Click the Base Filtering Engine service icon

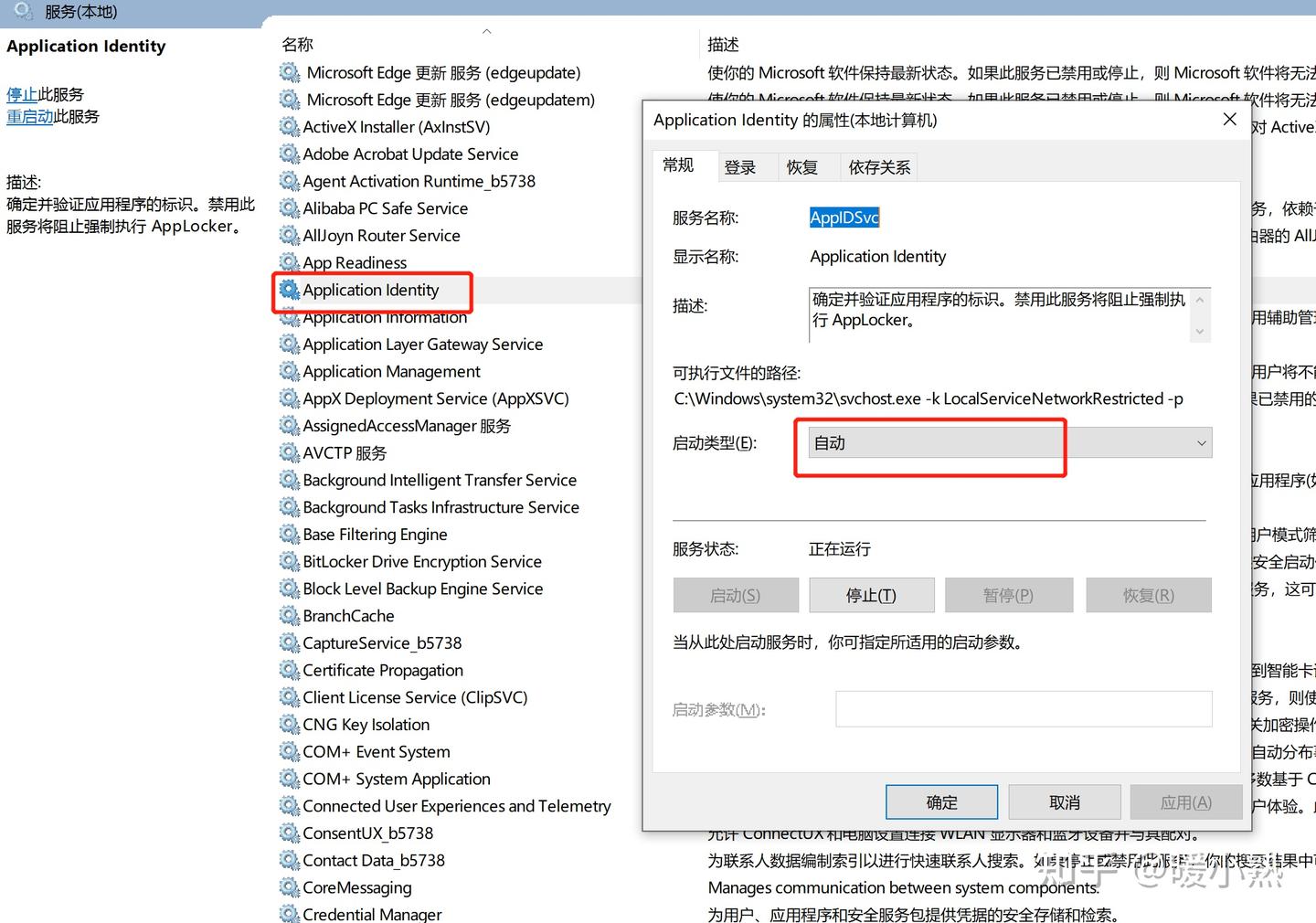click(x=290, y=534)
